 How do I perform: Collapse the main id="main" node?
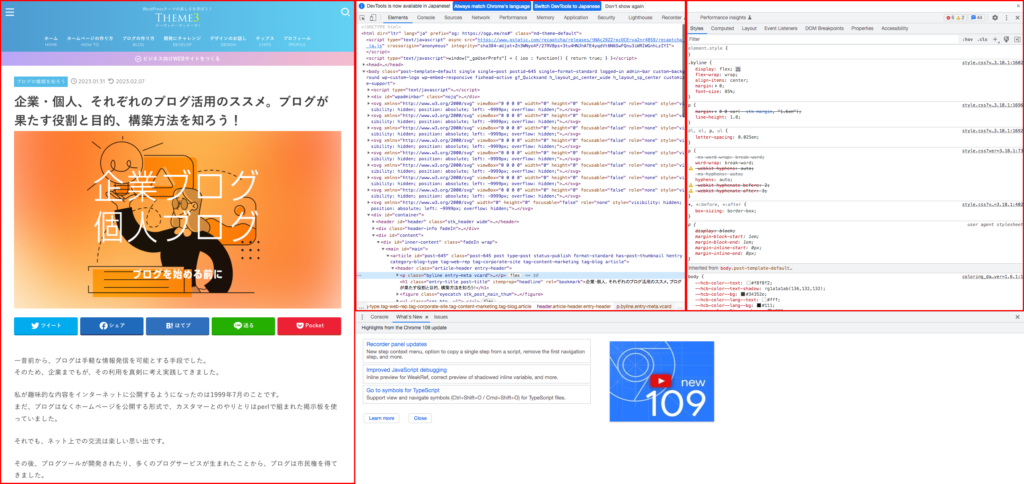(x=383, y=248)
